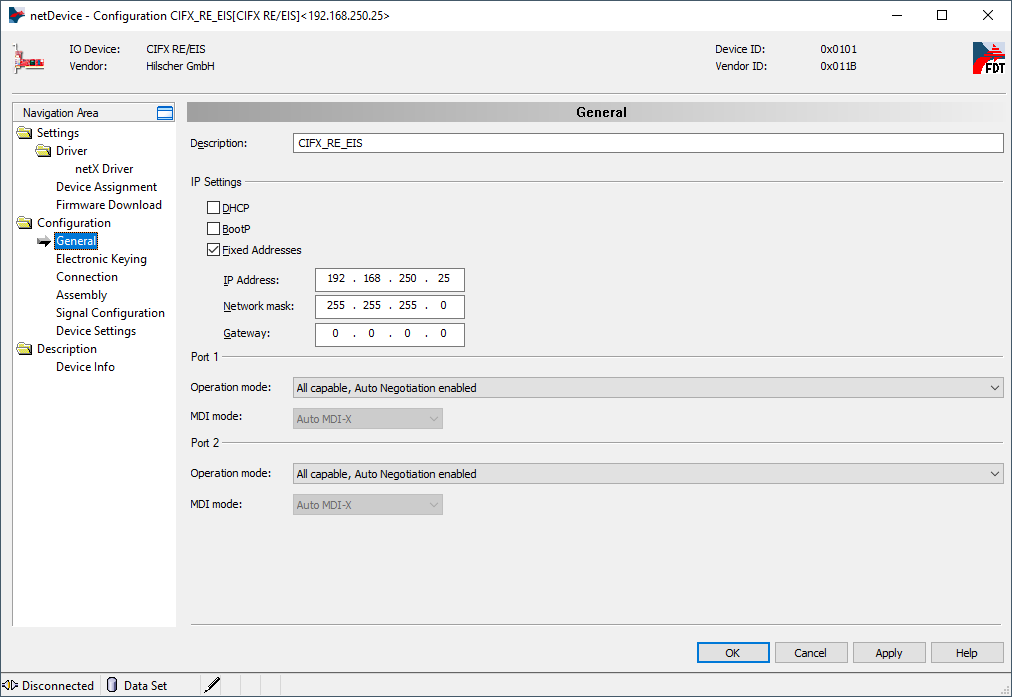Enable the BootP checkbox
This screenshot has width=1012, height=697.
pyautogui.click(x=213, y=229)
